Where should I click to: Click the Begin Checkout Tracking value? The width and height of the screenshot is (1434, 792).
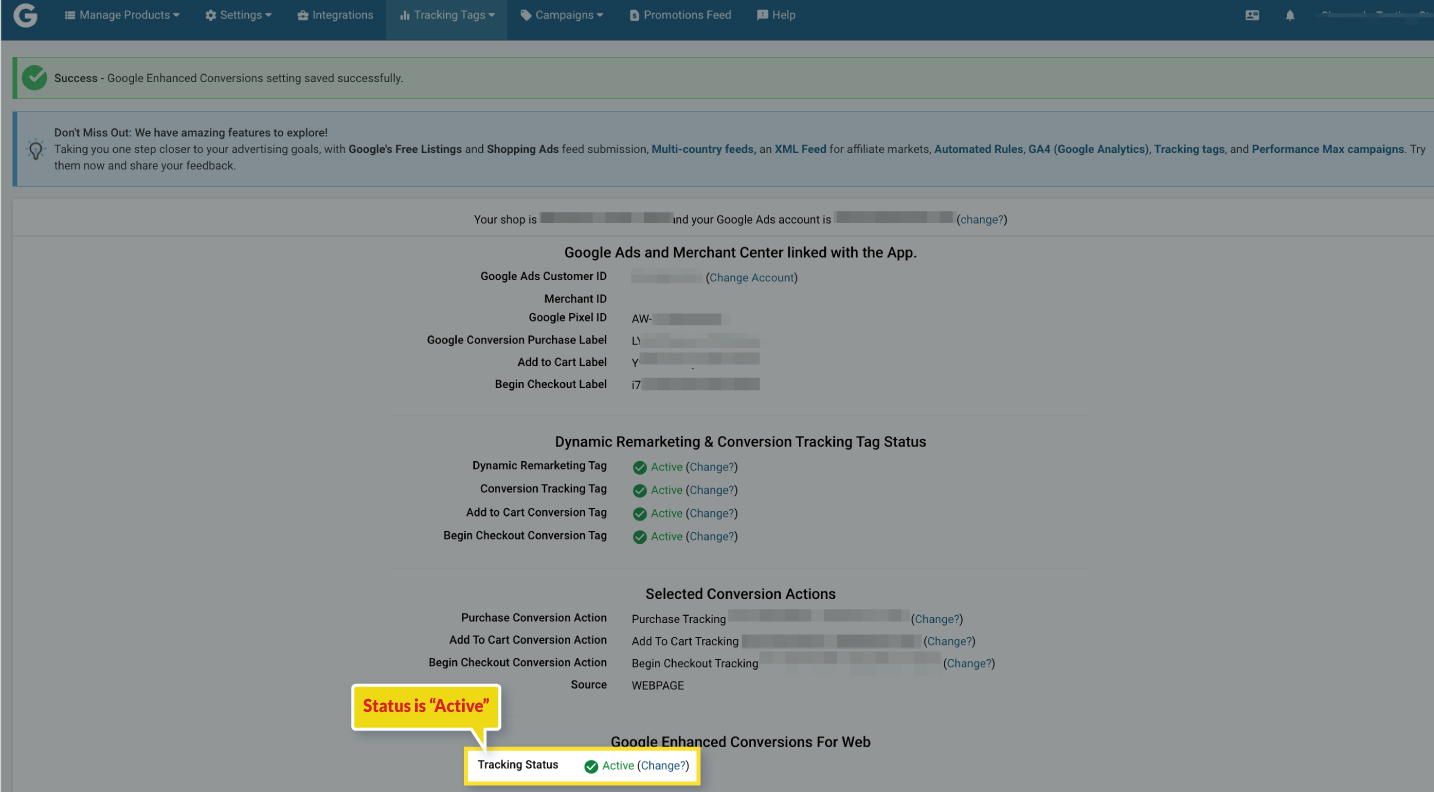pyautogui.click(x=695, y=663)
